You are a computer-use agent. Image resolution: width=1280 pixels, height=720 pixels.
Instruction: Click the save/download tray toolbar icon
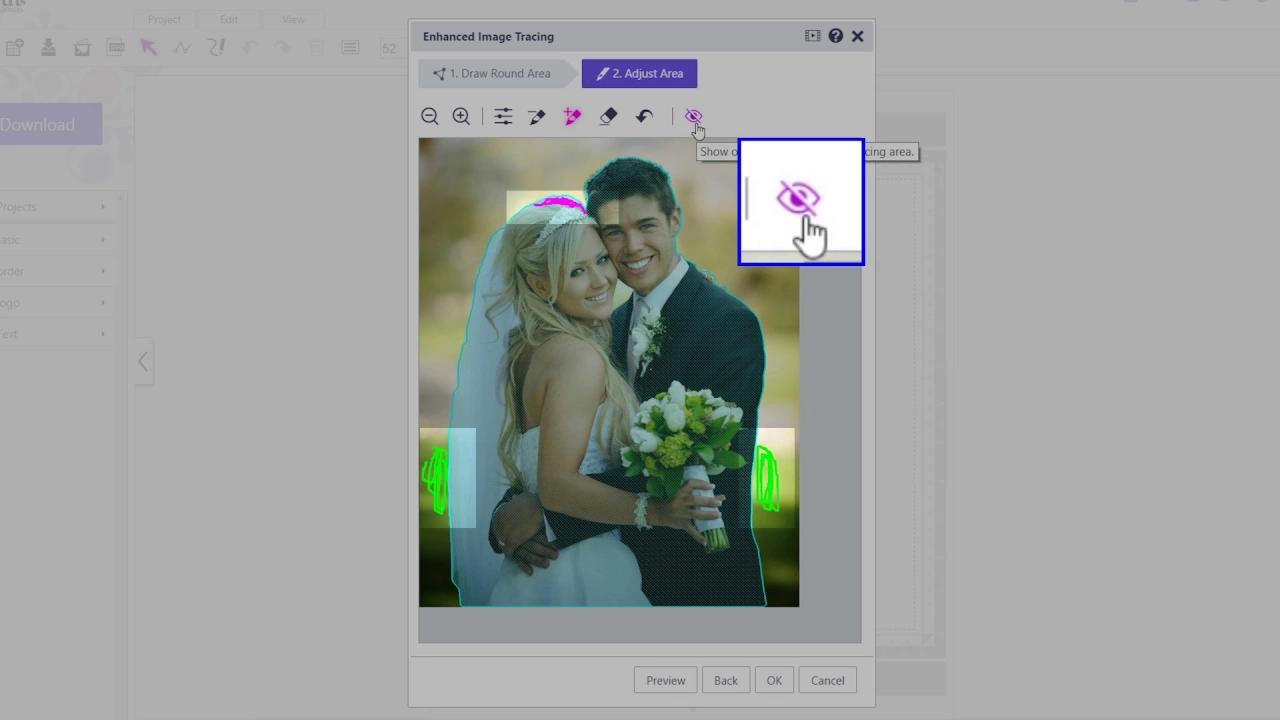pos(48,47)
